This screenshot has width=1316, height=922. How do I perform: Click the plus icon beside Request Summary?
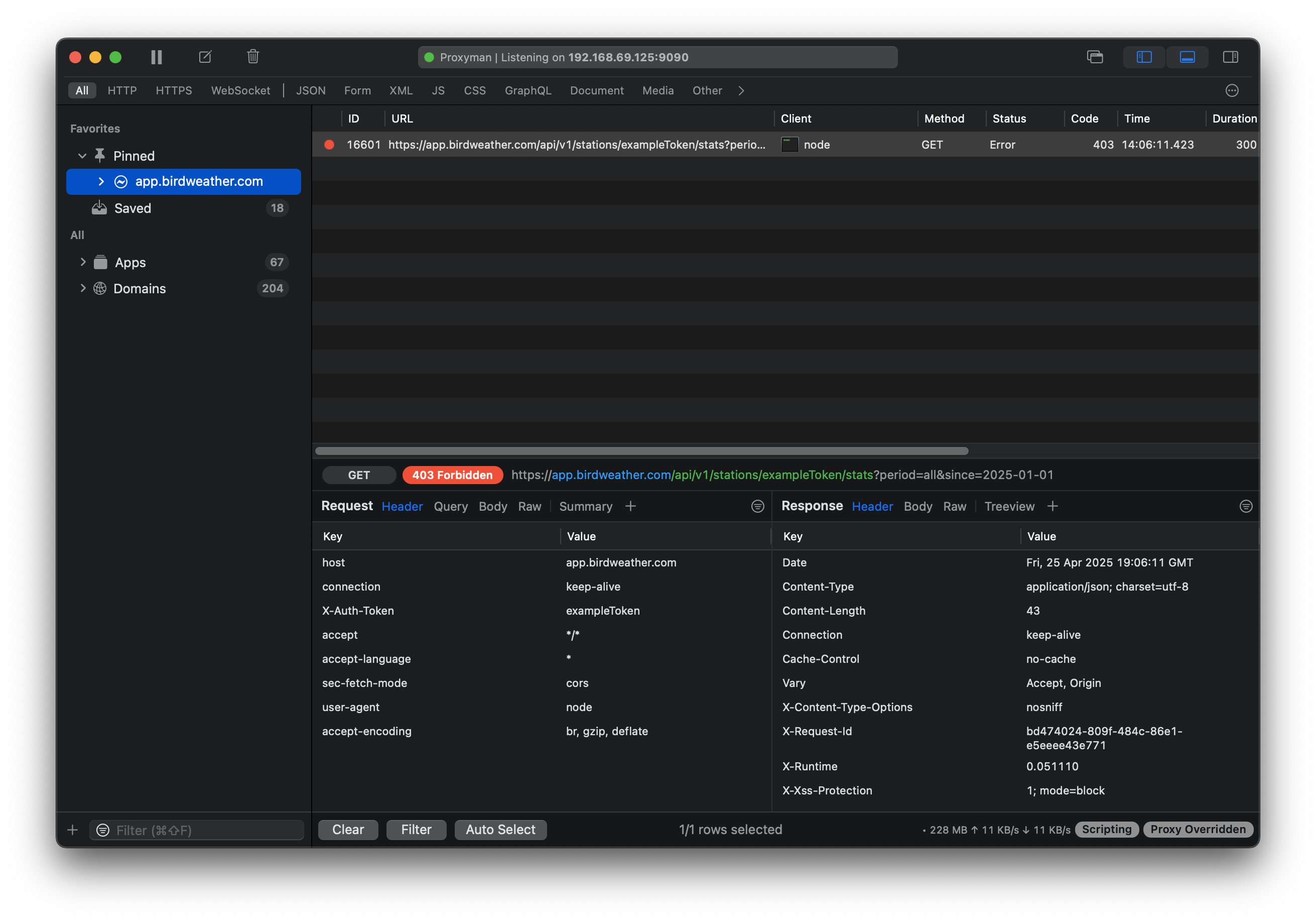click(x=630, y=506)
